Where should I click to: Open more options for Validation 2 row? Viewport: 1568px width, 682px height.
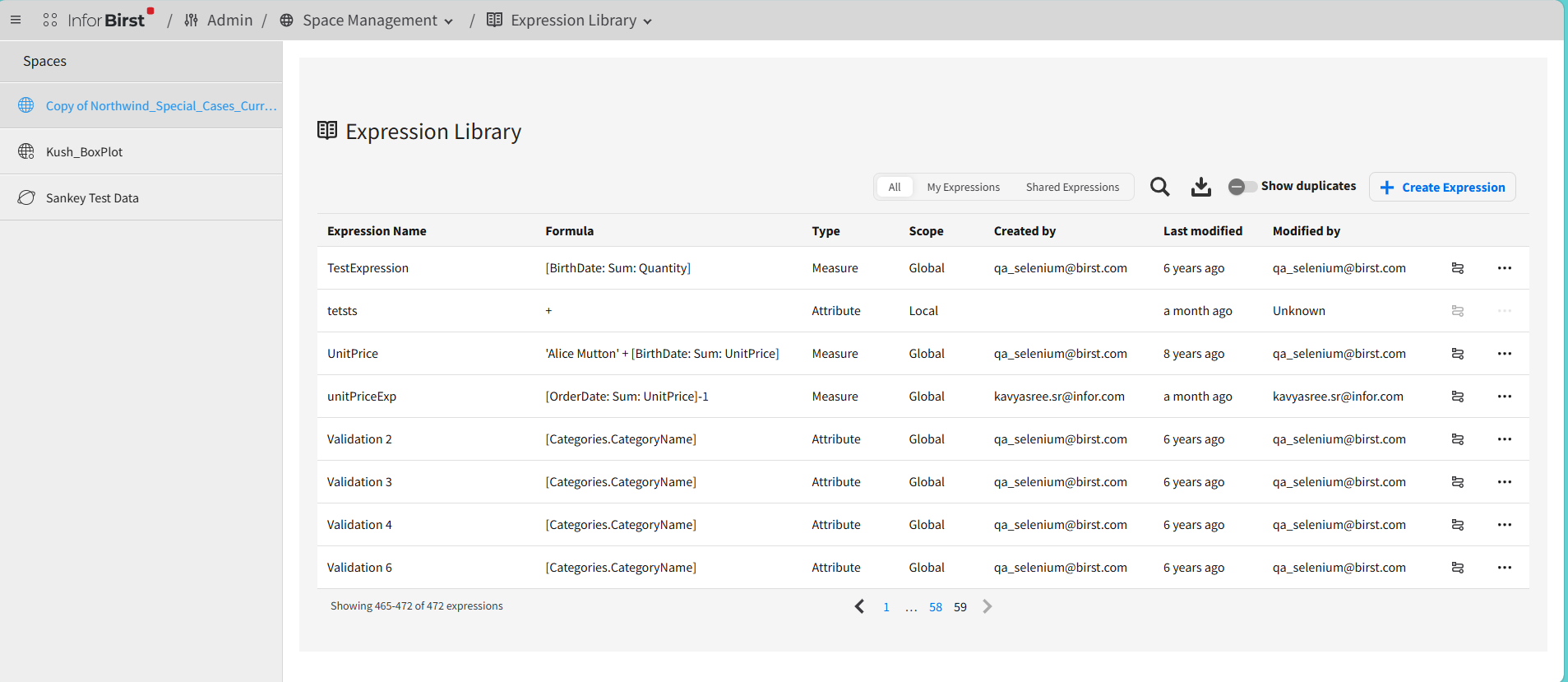(1505, 439)
